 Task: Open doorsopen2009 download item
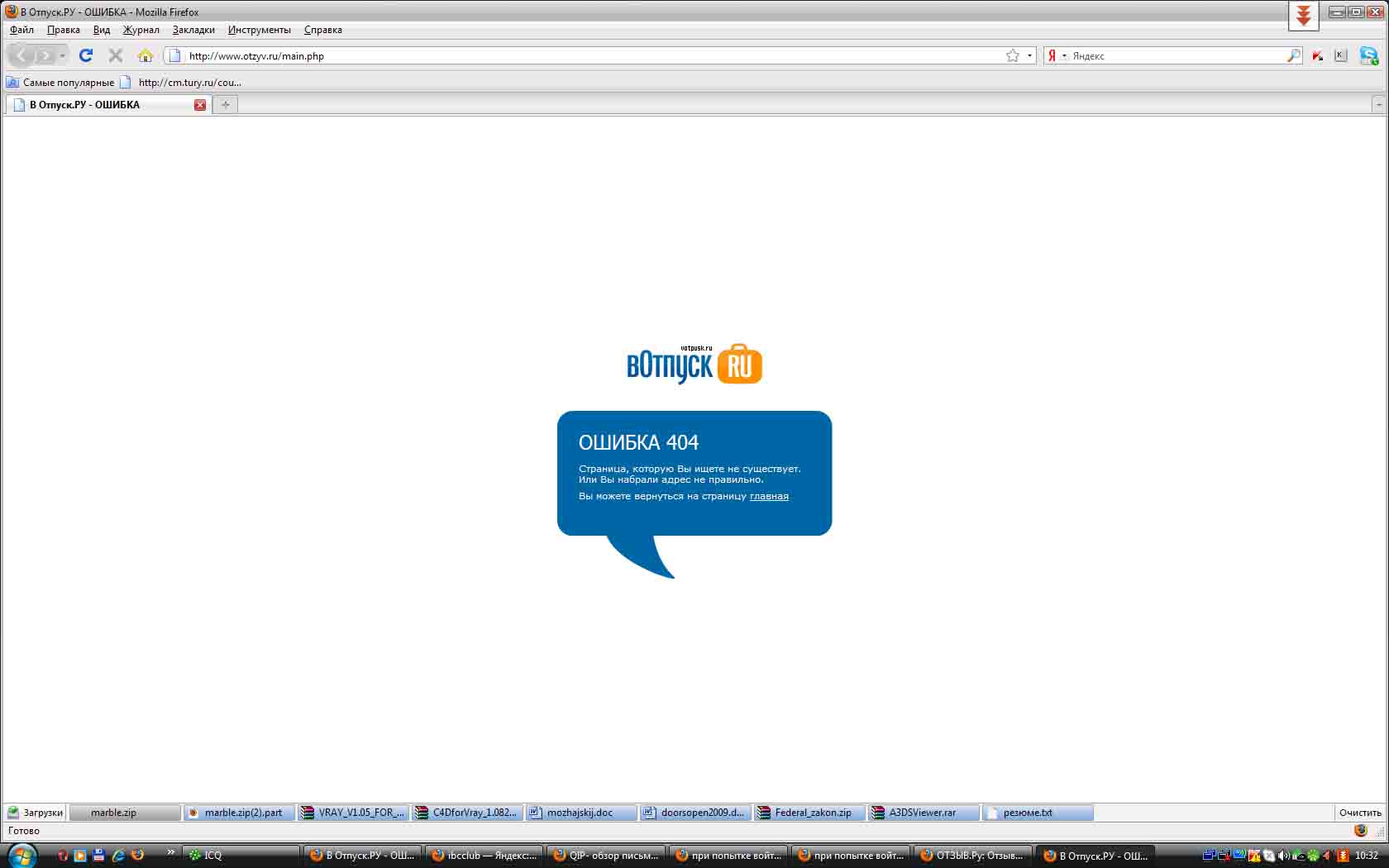694,813
